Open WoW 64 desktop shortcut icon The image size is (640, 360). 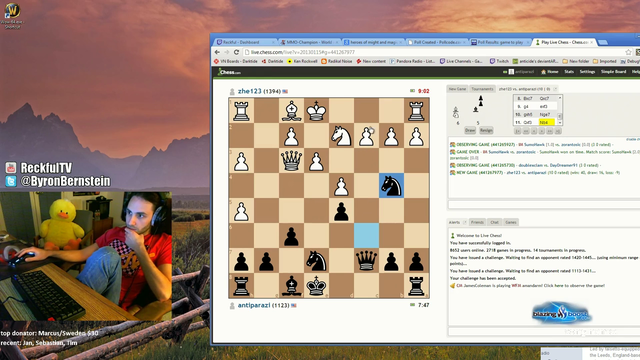coord(12,16)
